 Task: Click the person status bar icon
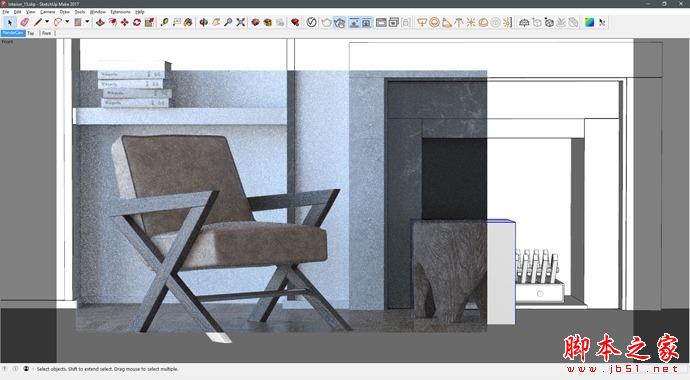pos(26,369)
